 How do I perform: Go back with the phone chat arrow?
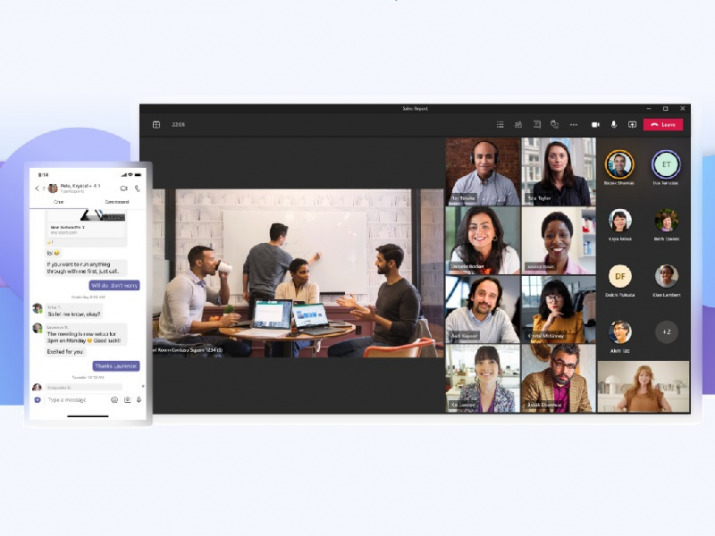coord(37,188)
